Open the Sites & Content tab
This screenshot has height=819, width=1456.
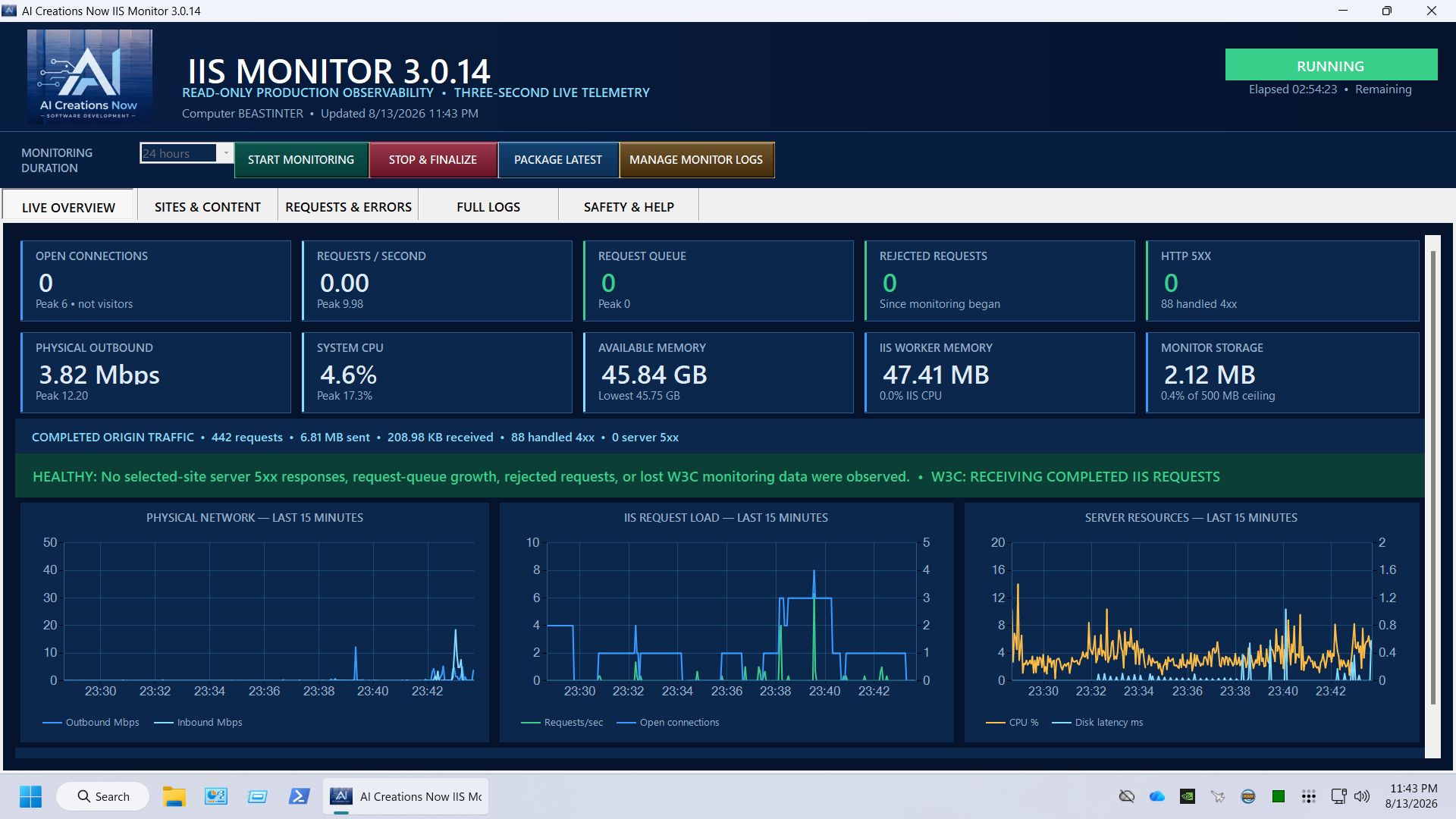207,206
